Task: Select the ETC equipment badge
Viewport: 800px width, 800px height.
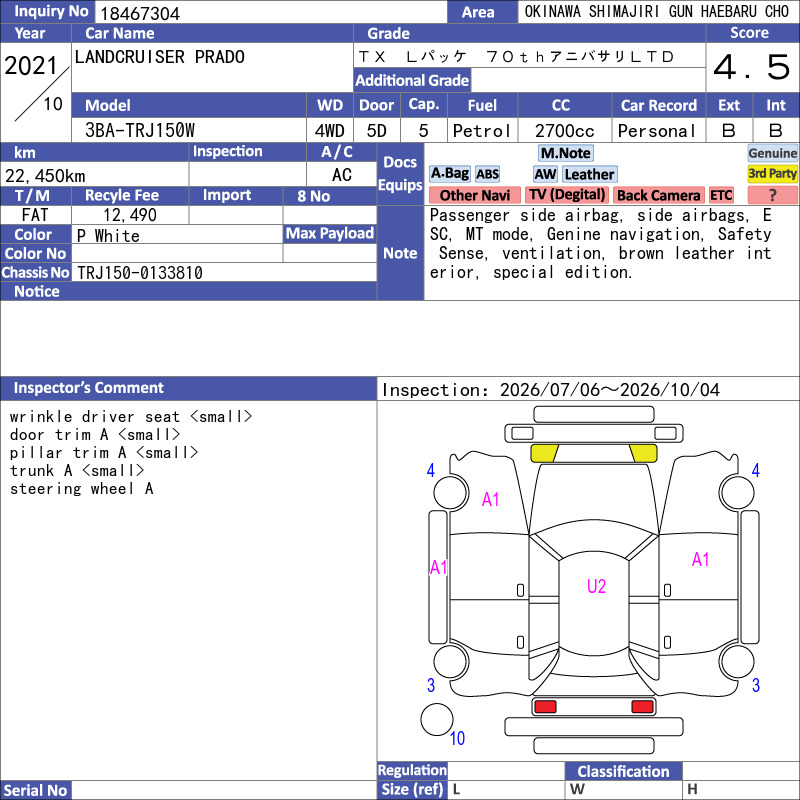Action: [x=721, y=195]
